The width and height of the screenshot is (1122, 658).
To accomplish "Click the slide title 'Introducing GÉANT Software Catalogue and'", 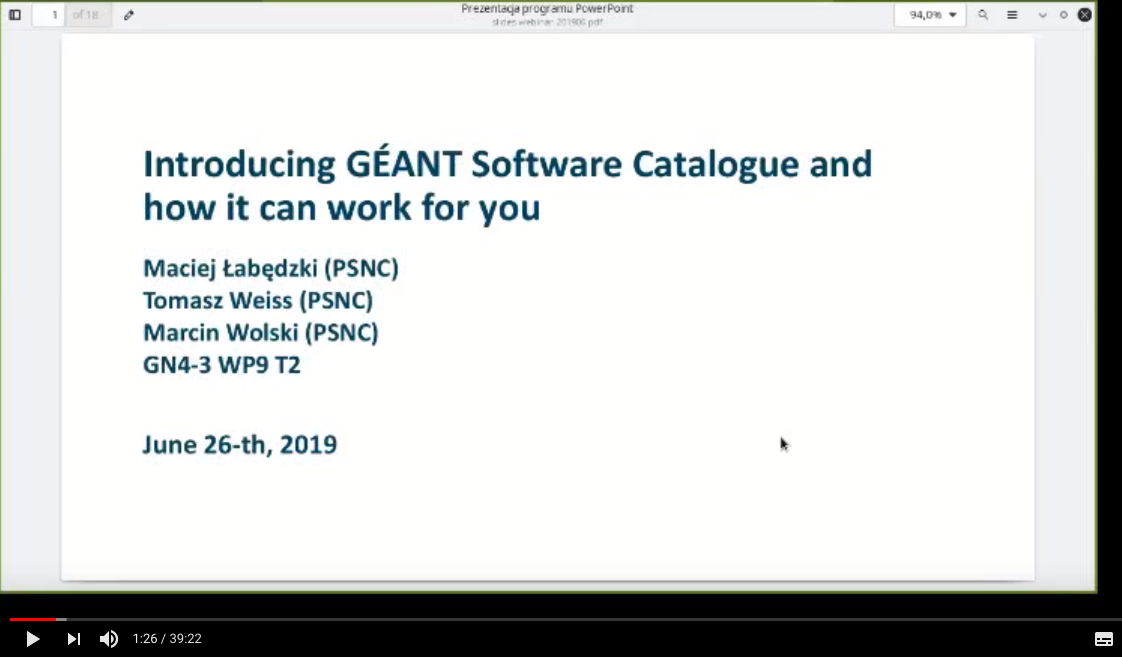I will click(508, 164).
